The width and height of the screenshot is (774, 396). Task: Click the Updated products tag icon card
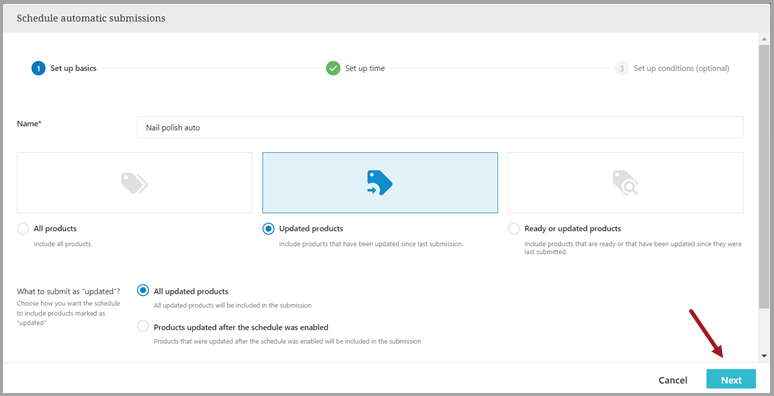pyautogui.click(x=380, y=183)
